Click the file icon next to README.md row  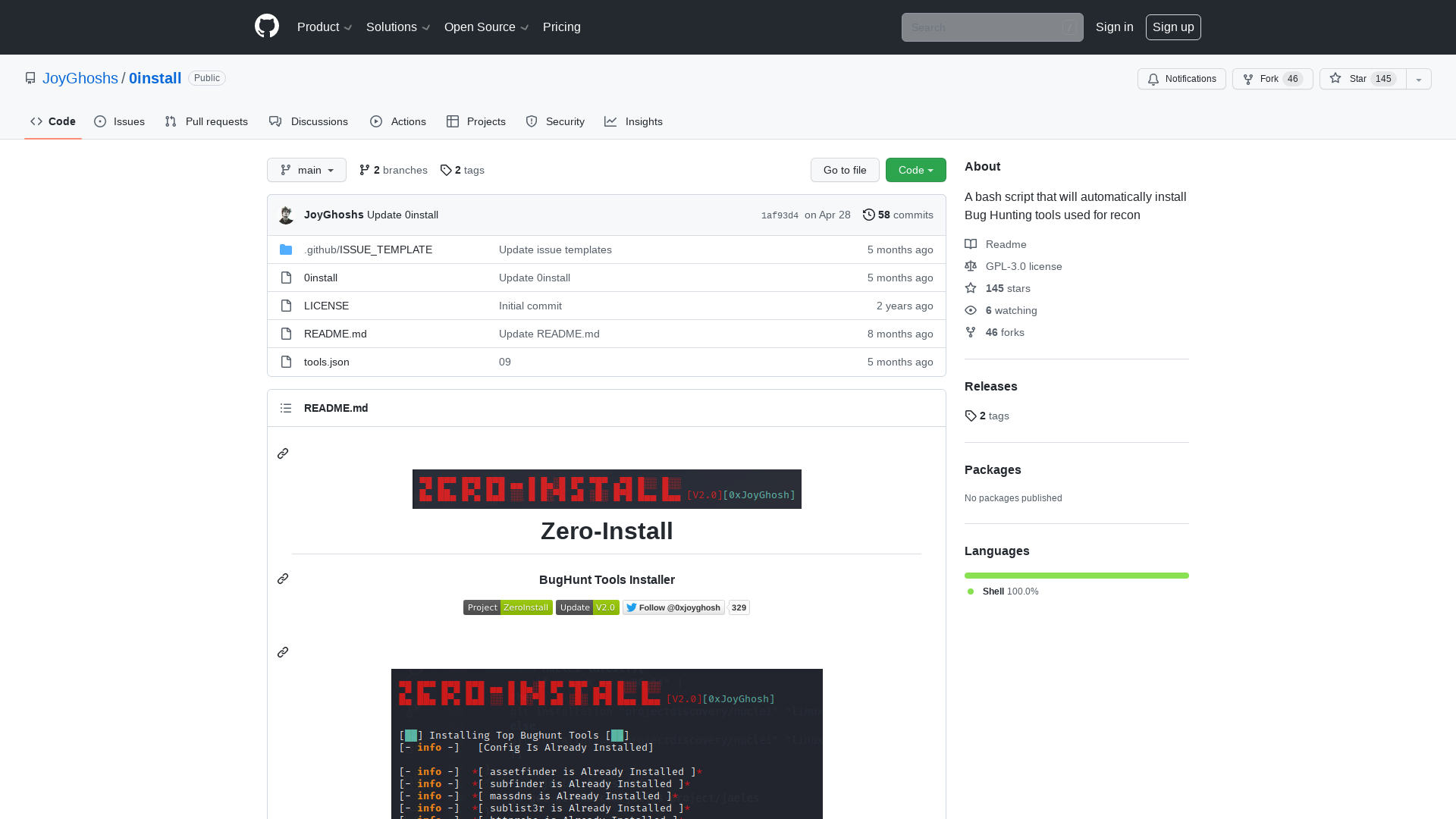[x=286, y=334]
